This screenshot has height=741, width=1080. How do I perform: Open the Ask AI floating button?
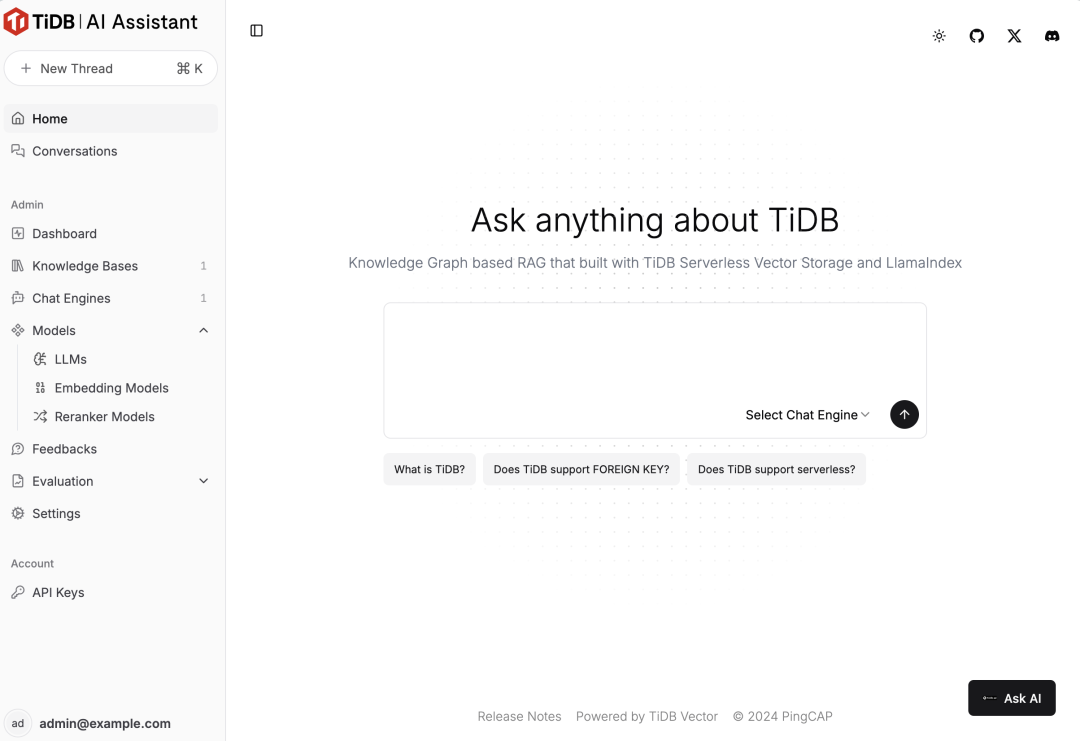[x=1011, y=698]
